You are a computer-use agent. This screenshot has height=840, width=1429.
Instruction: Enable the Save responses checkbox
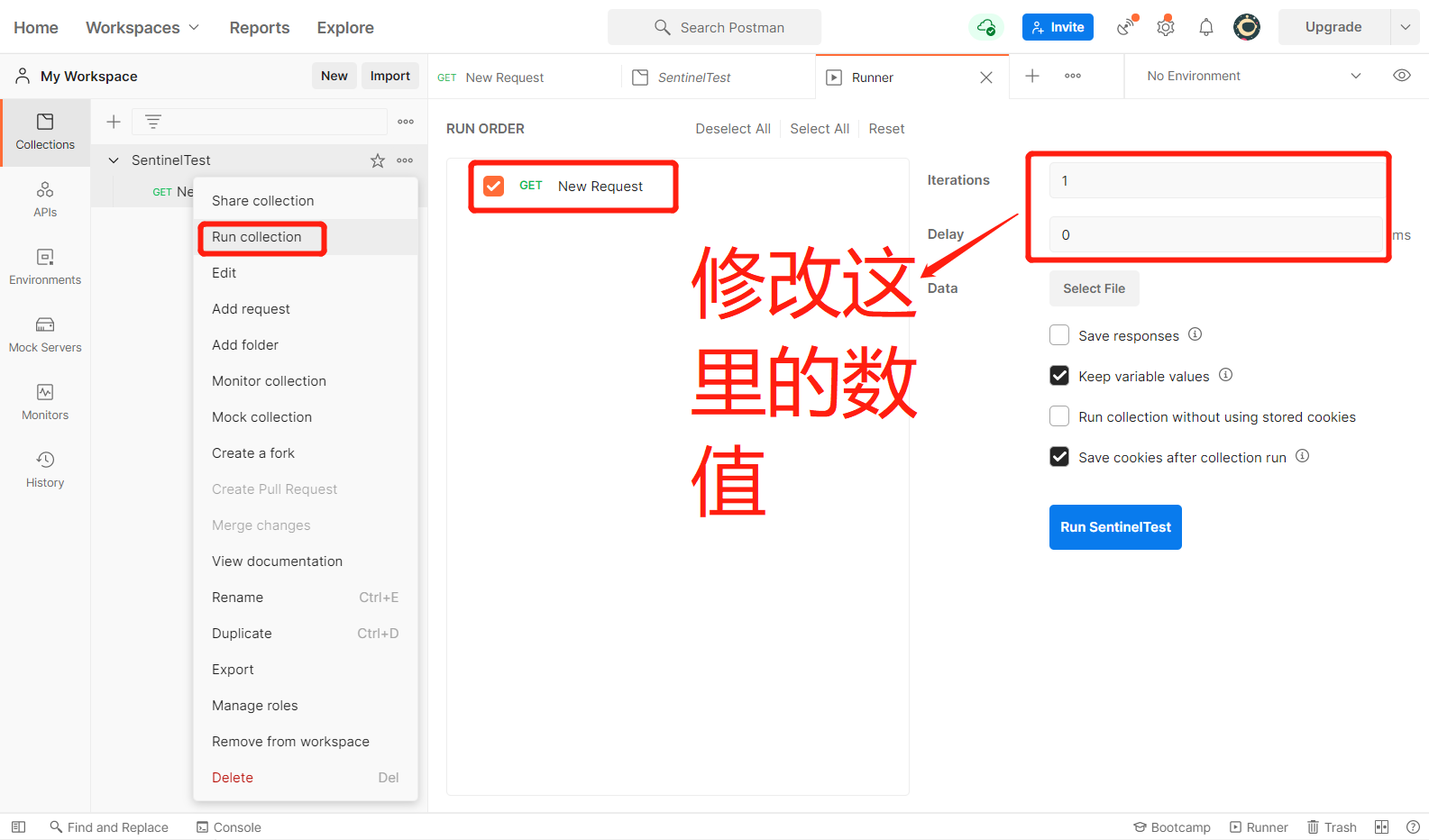(1059, 335)
